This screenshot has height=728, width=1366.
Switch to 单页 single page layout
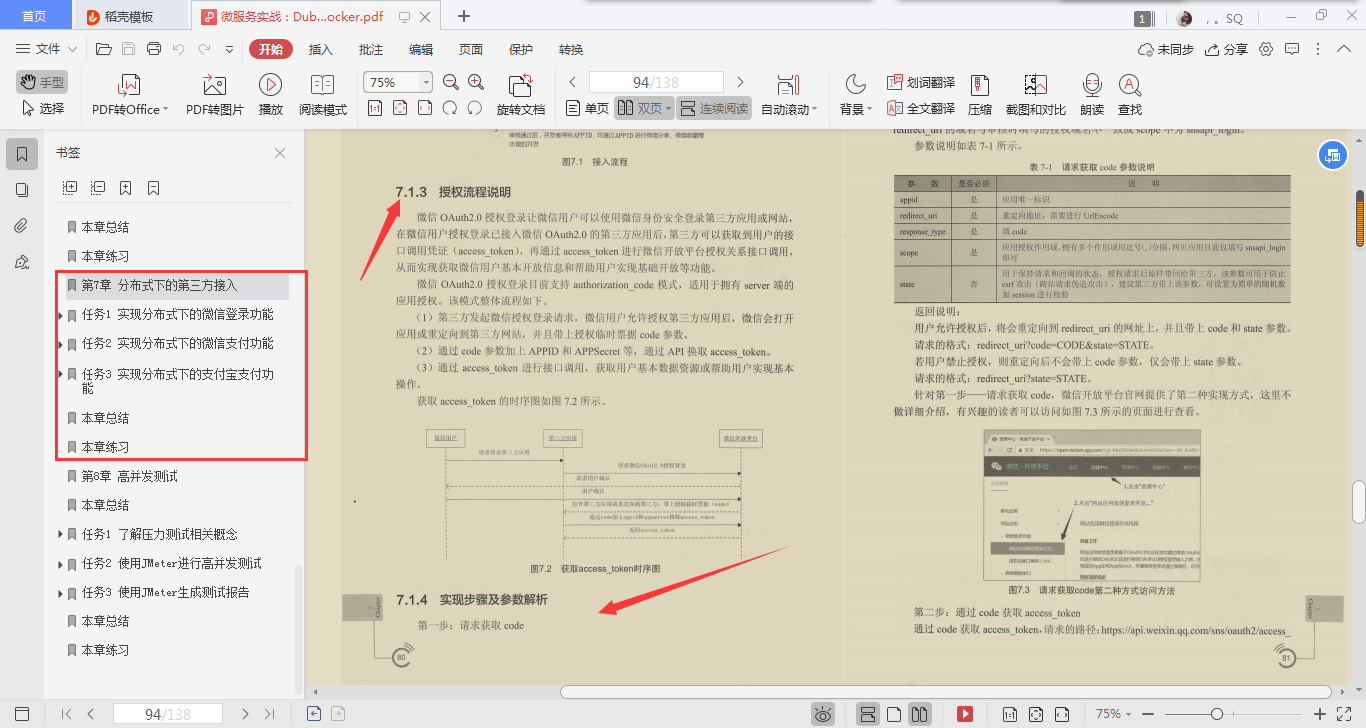point(587,108)
